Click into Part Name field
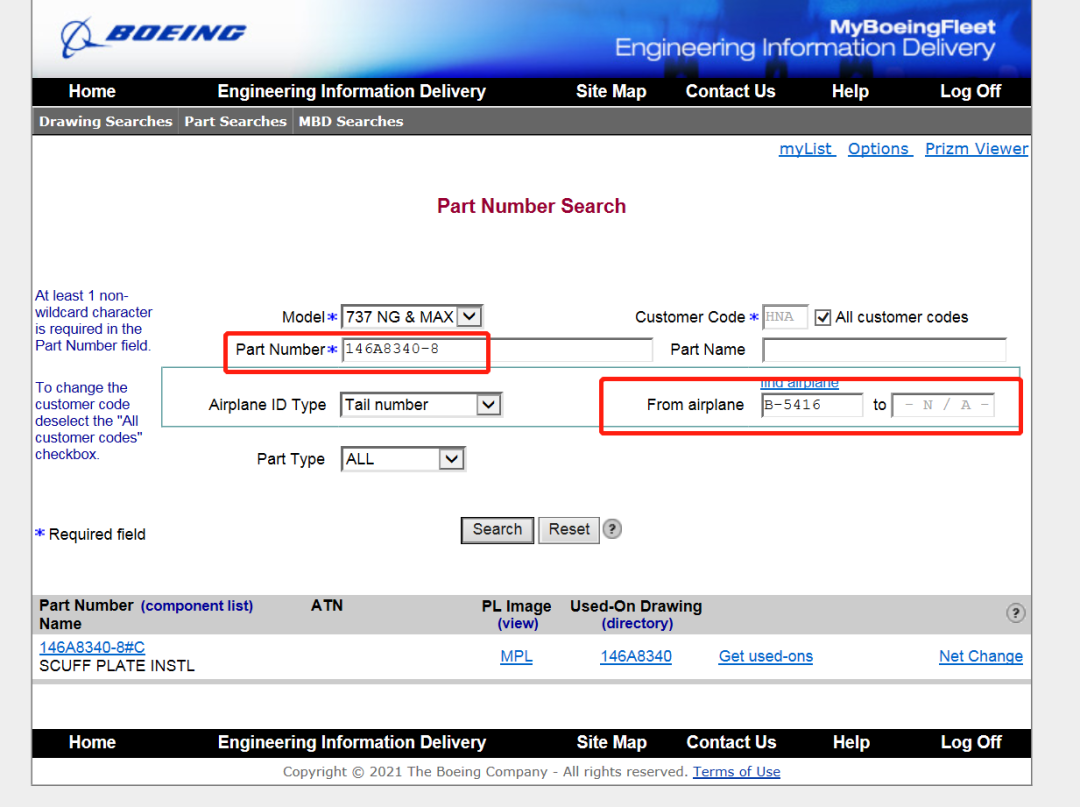 click(884, 349)
